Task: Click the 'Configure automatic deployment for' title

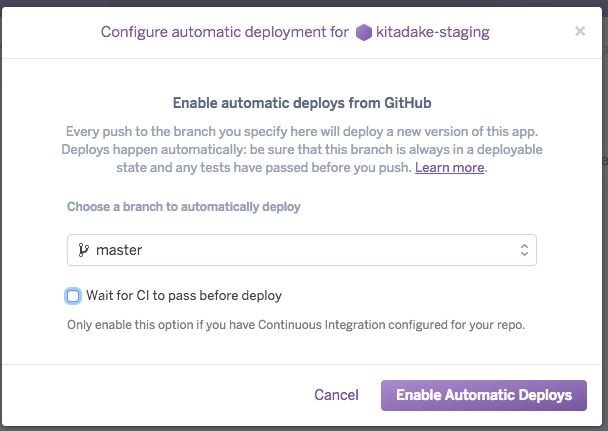Action: [x=225, y=32]
